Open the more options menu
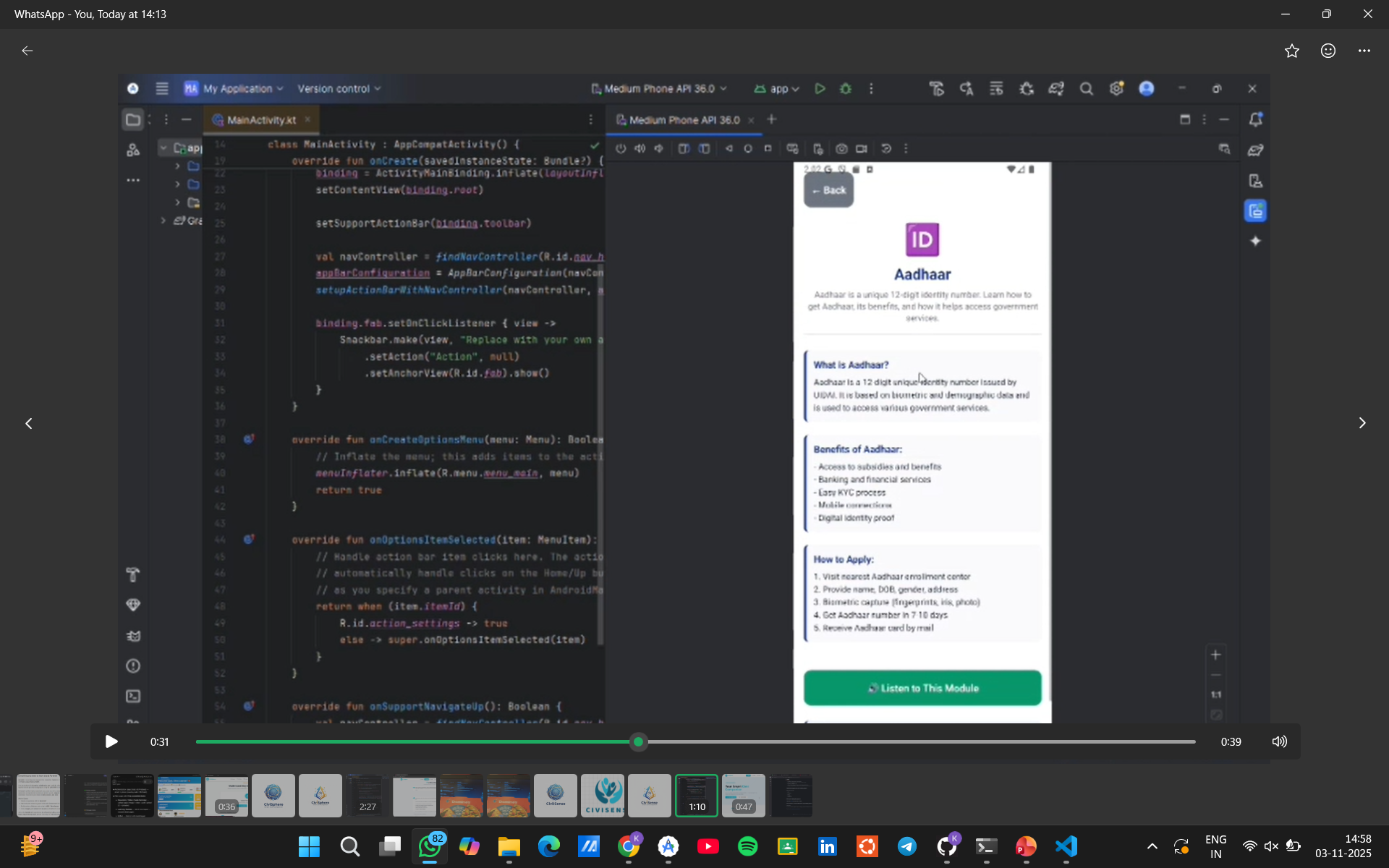The height and width of the screenshot is (868, 1389). coord(1364,51)
